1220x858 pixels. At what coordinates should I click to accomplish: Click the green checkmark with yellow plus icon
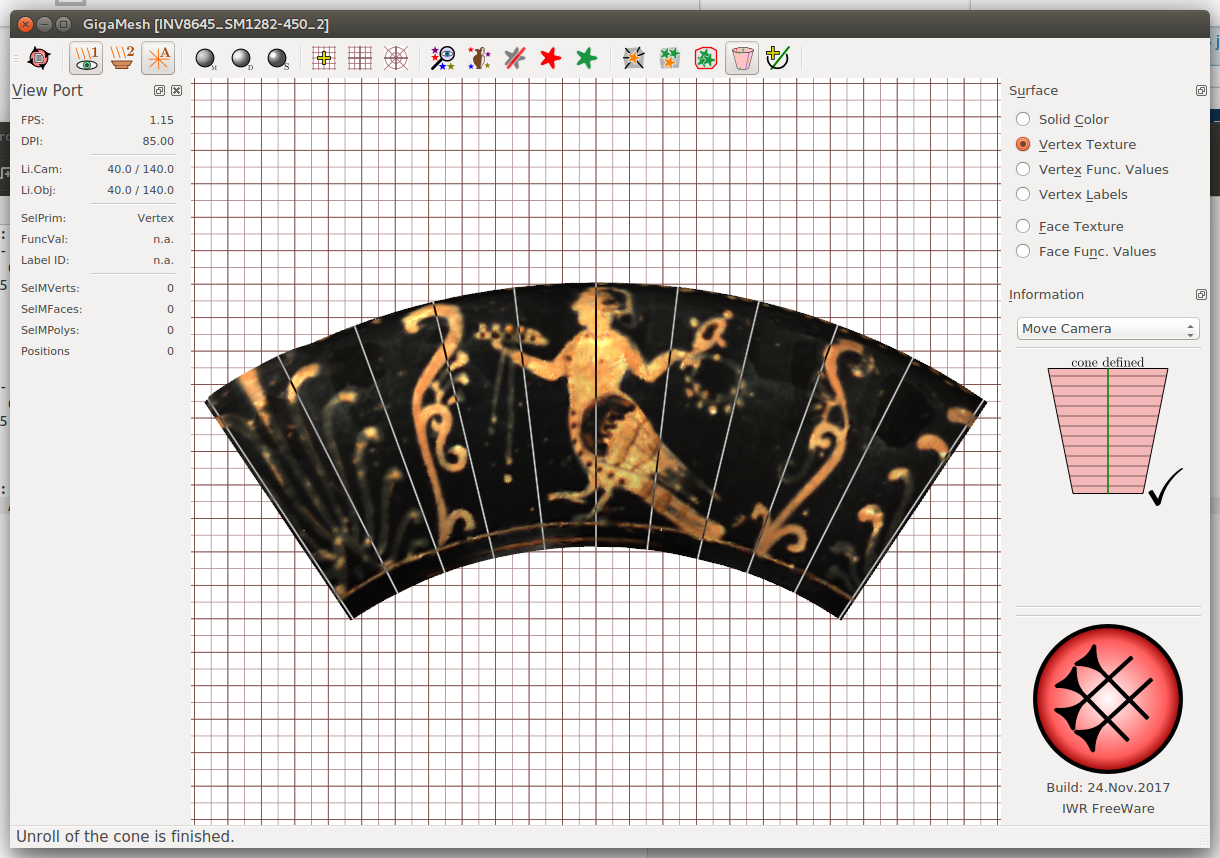(777, 59)
